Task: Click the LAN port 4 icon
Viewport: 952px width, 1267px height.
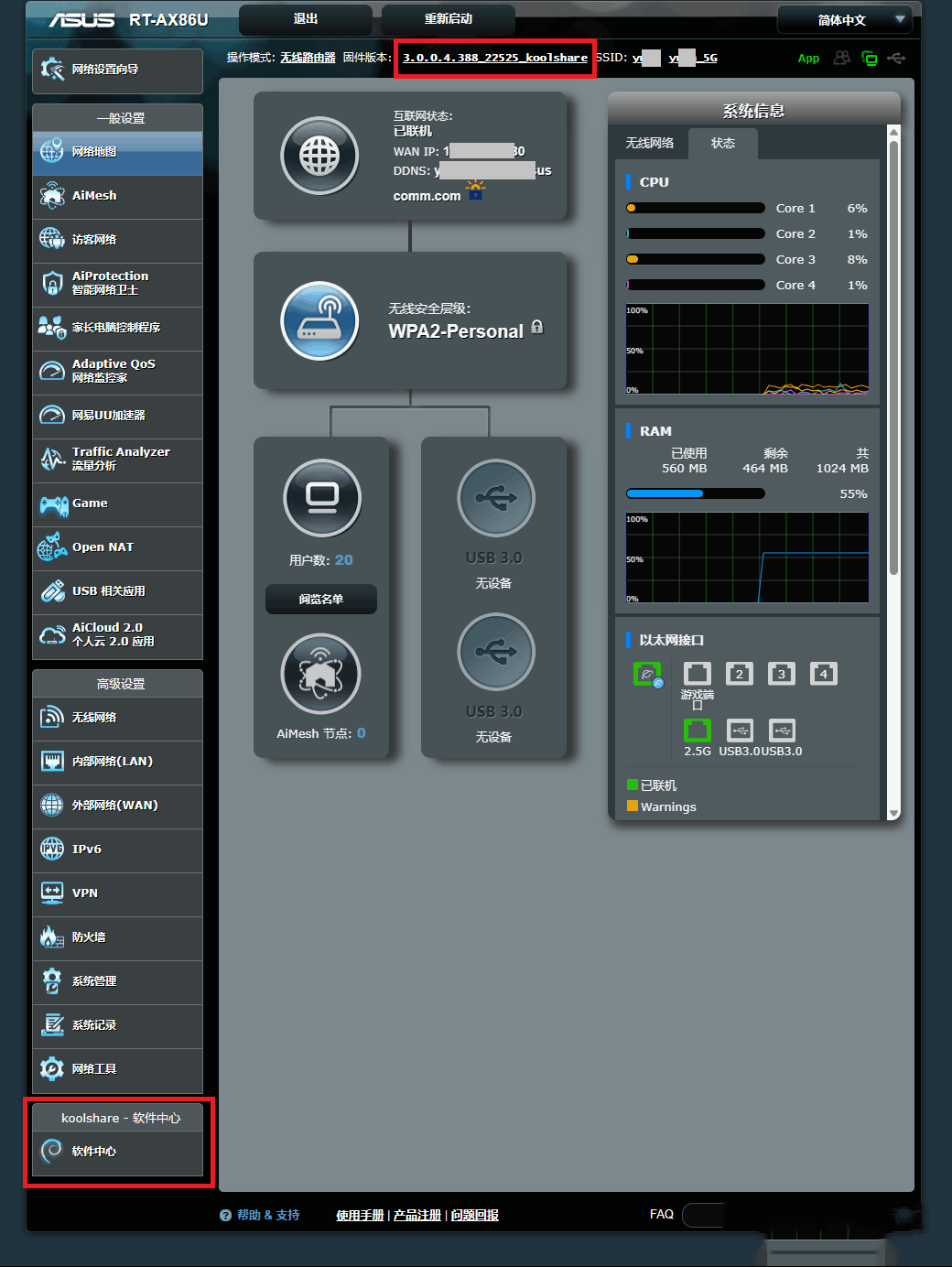Action: pyautogui.click(x=824, y=673)
